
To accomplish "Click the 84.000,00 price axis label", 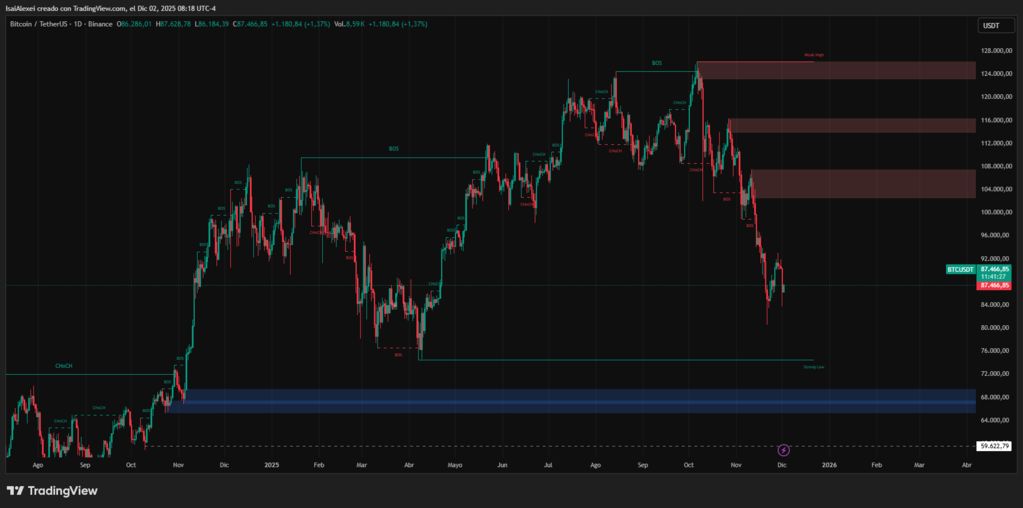I will [996, 305].
